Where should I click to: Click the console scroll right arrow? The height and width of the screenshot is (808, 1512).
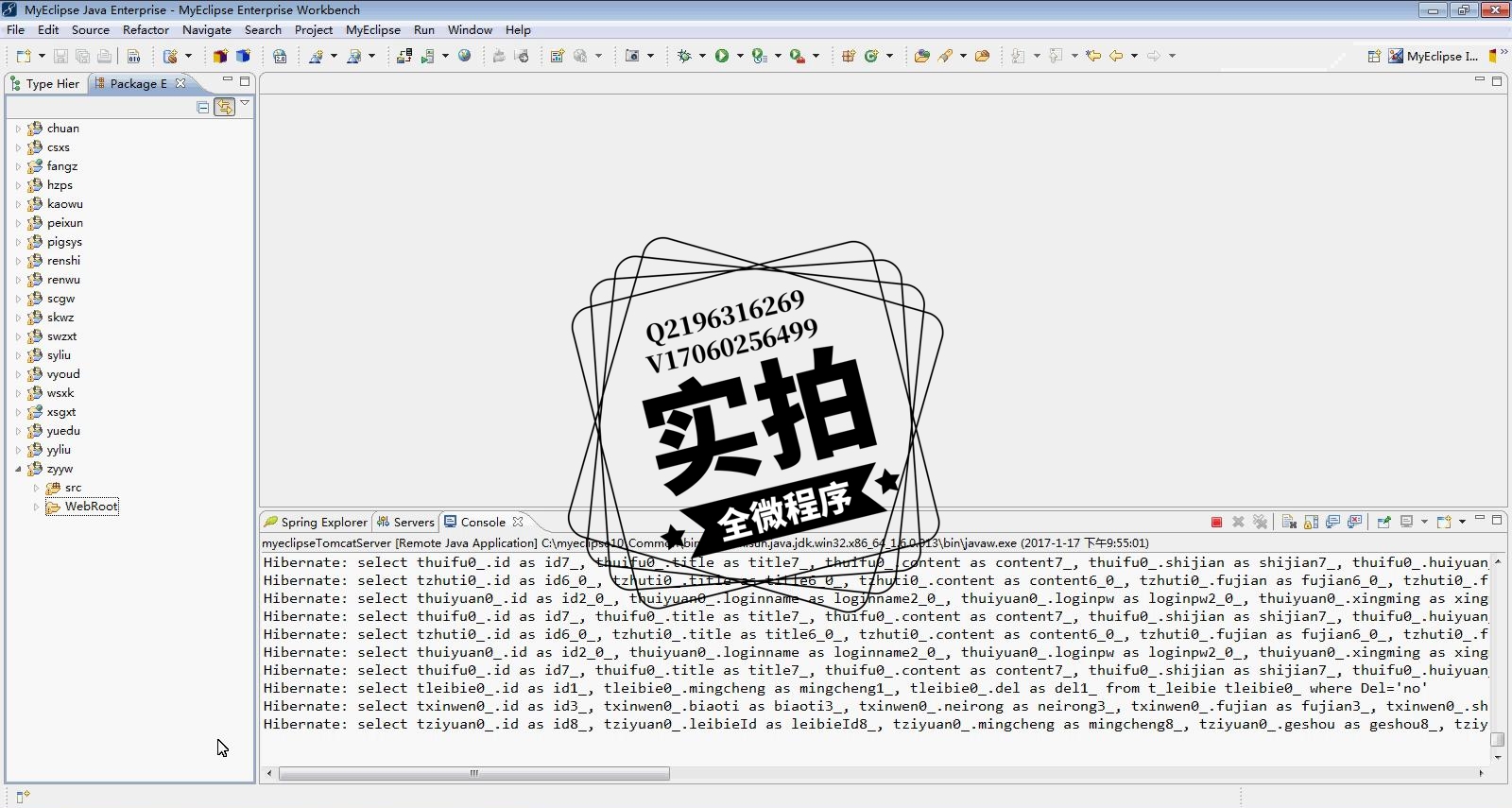(x=1481, y=773)
